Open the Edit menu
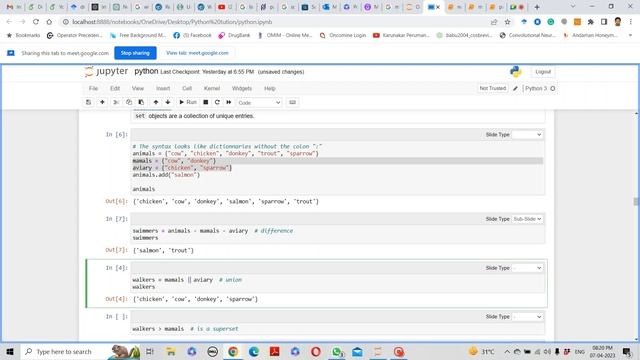This screenshot has width=640, height=360. point(115,88)
